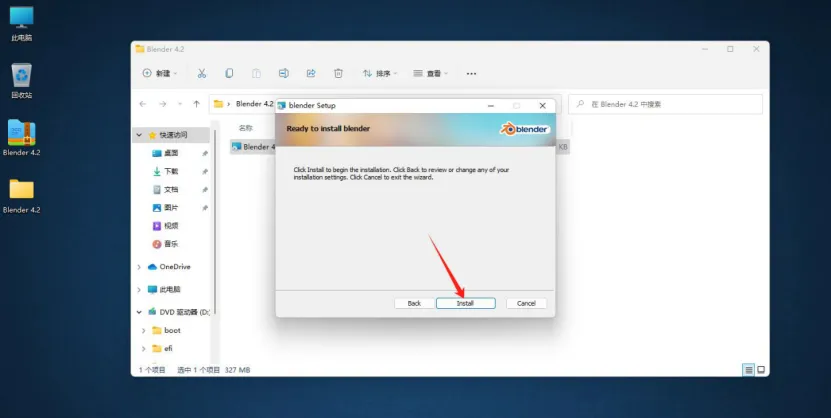
Task: Click the search box 在 Blender 4.2 中搜索
Action: pyautogui.click(x=665, y=104)
